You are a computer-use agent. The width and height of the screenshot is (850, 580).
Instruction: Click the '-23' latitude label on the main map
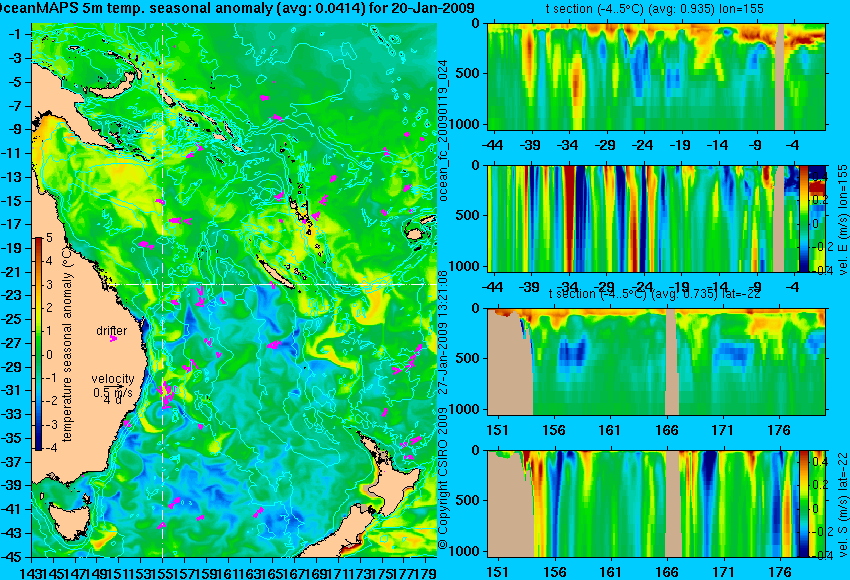(13, 295)
